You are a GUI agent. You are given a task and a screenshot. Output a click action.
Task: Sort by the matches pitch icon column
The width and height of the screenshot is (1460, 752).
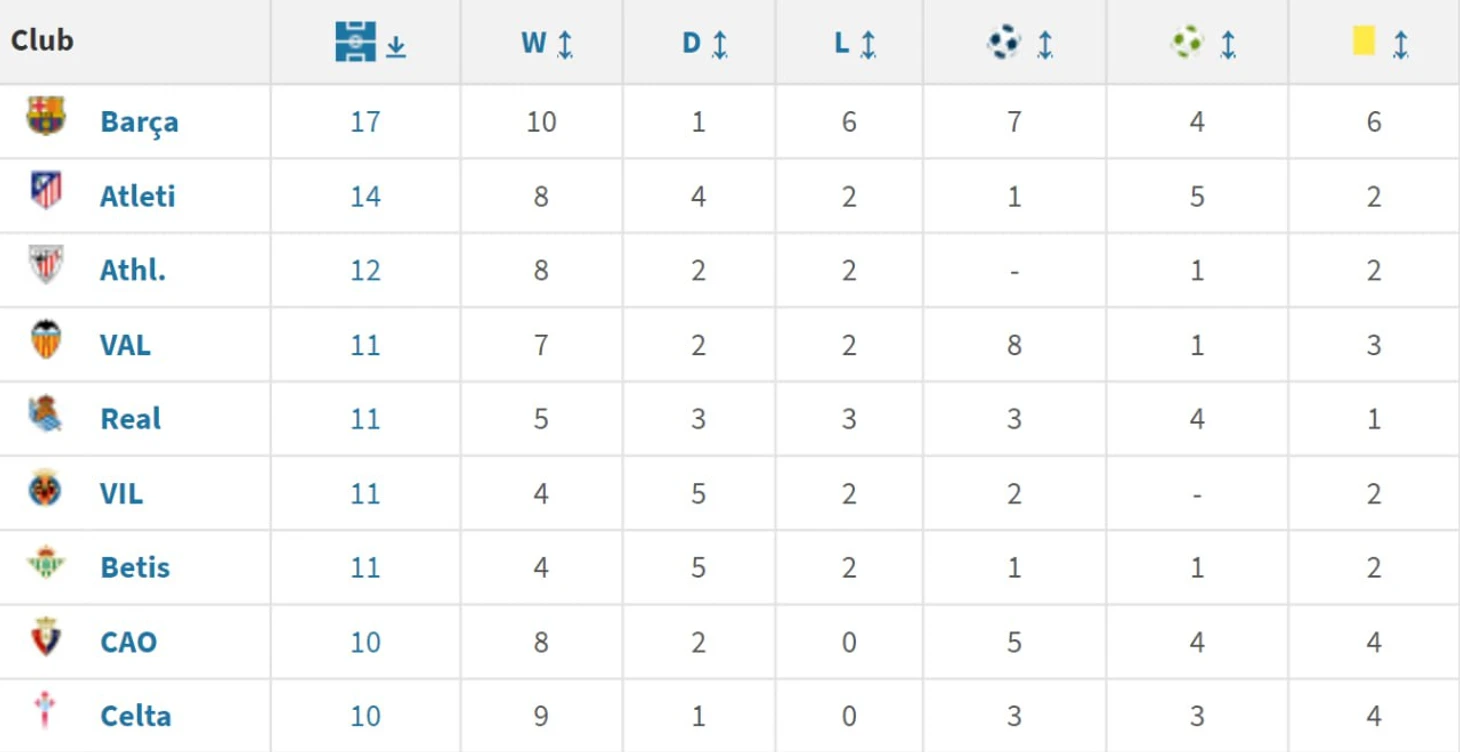[x=370, y=43]
